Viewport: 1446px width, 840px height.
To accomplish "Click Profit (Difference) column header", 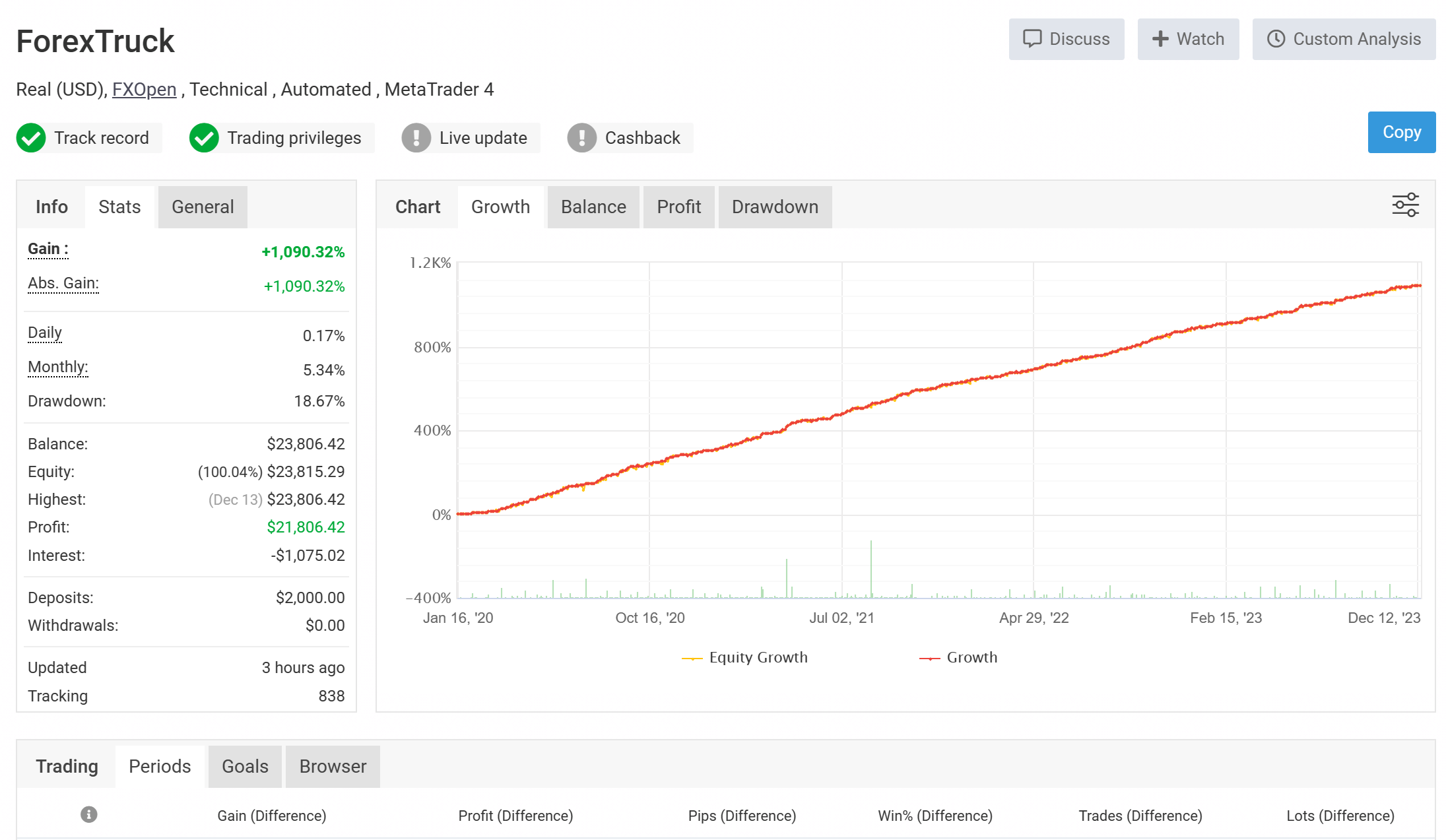I will click(x=515, y=816).
